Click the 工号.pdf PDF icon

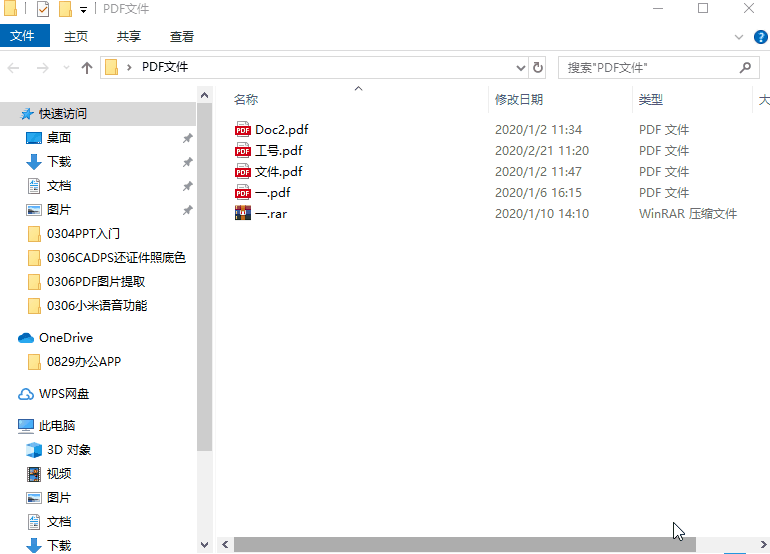[243, 151]
